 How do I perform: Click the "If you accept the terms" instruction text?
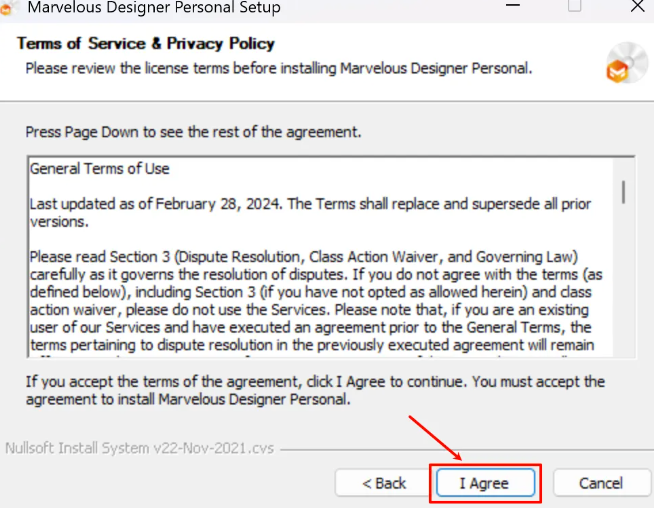[315, 382]
